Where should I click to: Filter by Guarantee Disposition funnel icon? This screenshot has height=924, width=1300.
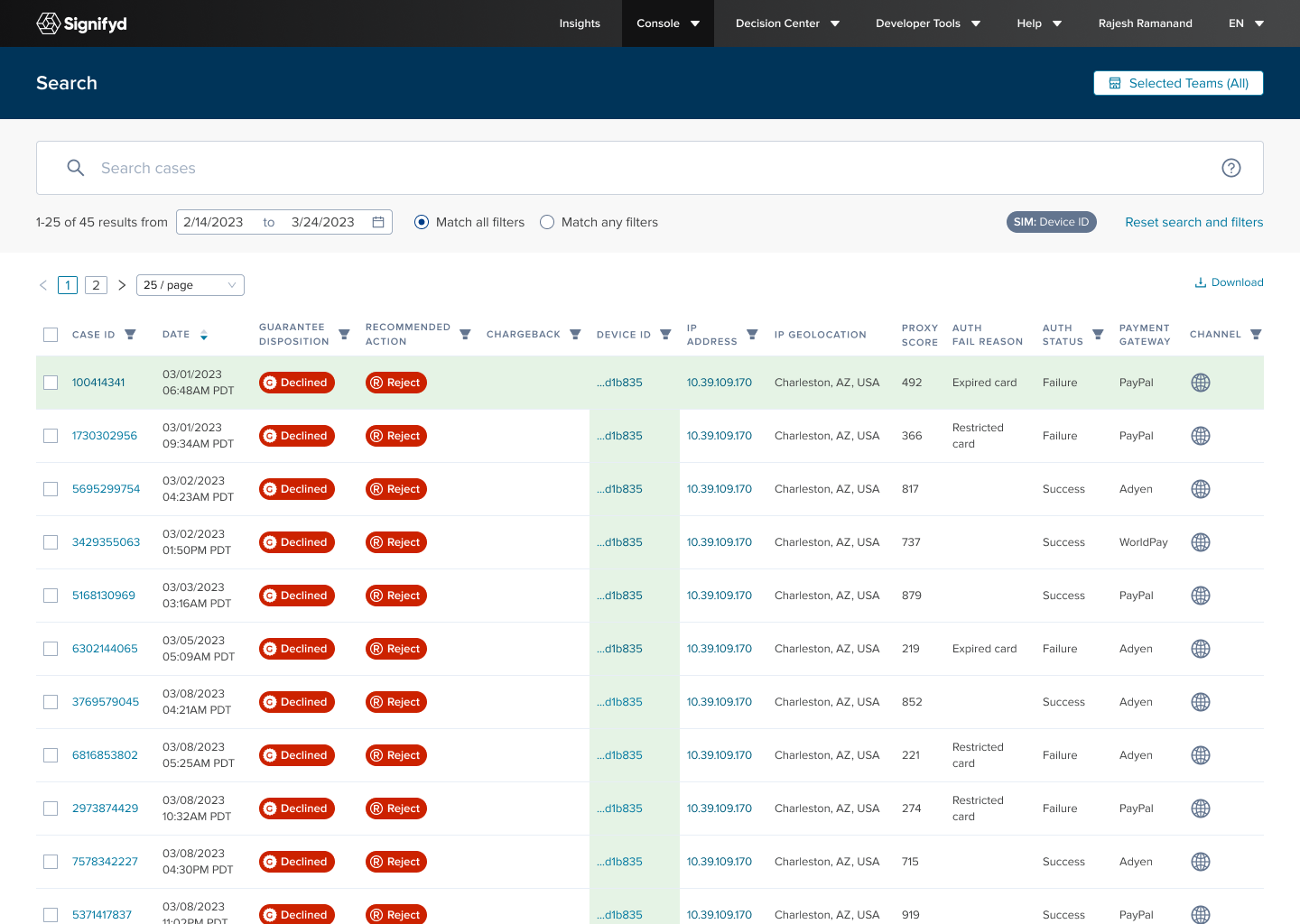pyautogui.click(x=344, y=335)
